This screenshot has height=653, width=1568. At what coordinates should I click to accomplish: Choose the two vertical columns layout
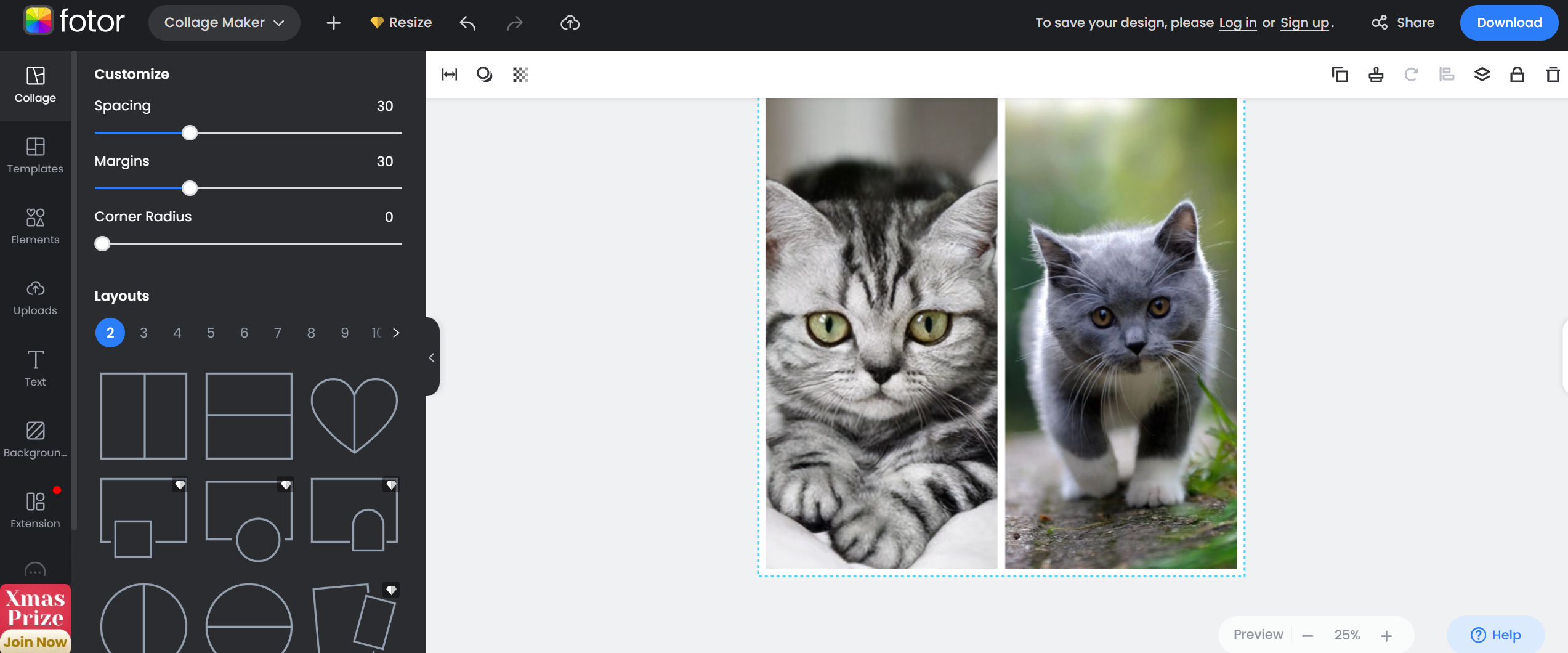click(x=143, y=416)
